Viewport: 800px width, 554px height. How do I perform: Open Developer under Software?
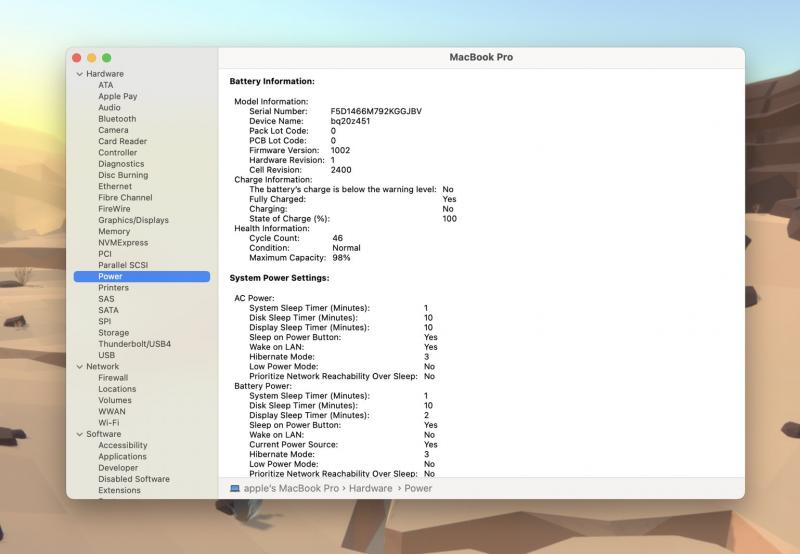coord(118,468)
